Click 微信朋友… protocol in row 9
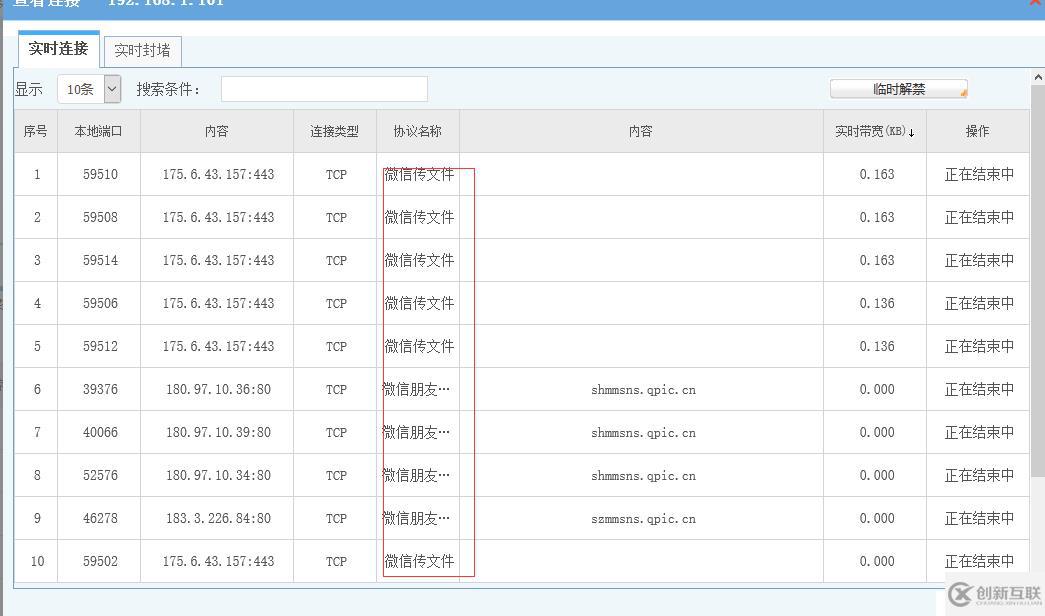The width and height of the screenshot is (1045, 616). click(x=416, y=519)
